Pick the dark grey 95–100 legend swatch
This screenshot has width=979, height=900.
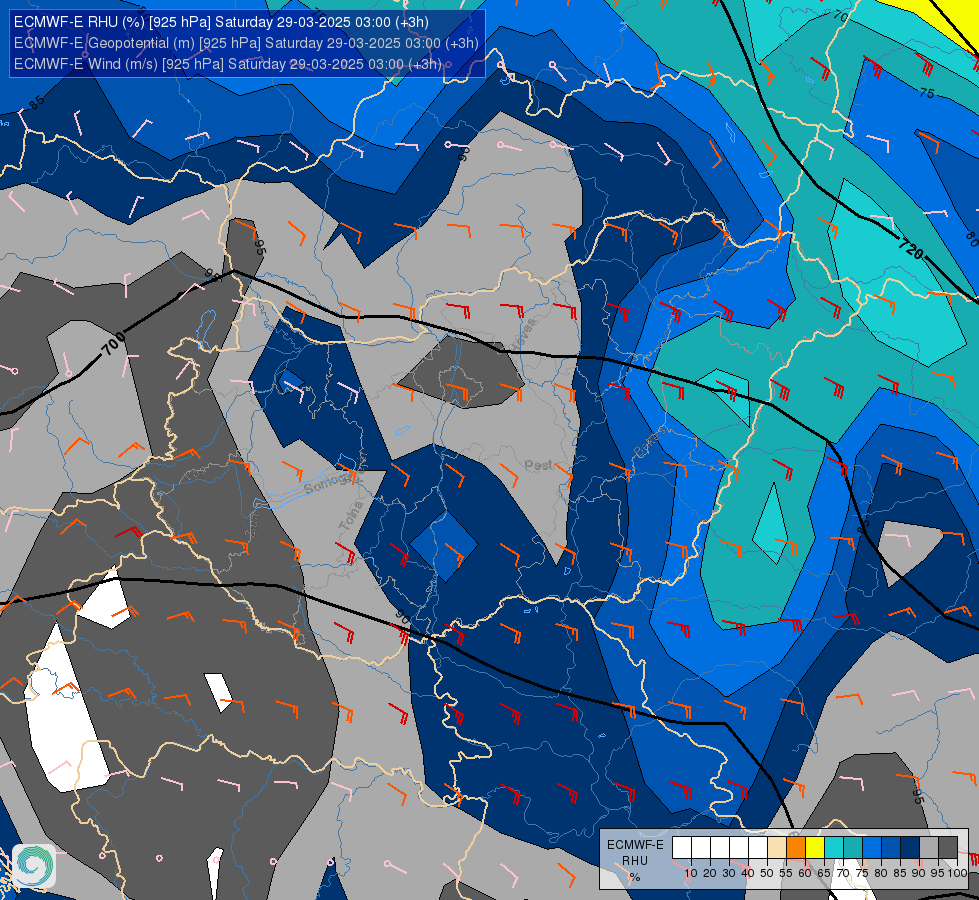(x=948, y=848)
